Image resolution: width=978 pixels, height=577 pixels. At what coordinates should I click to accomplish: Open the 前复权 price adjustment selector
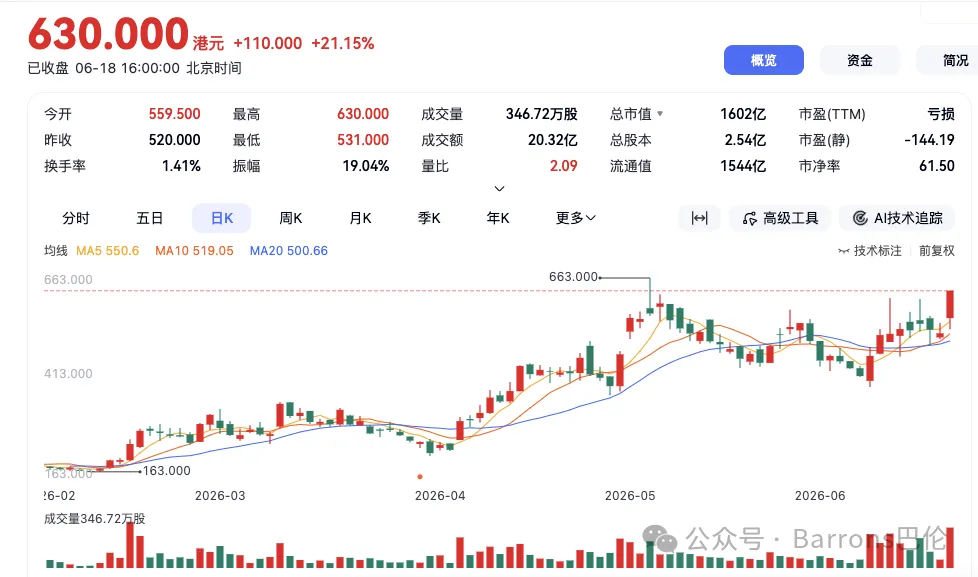point(937,251)
